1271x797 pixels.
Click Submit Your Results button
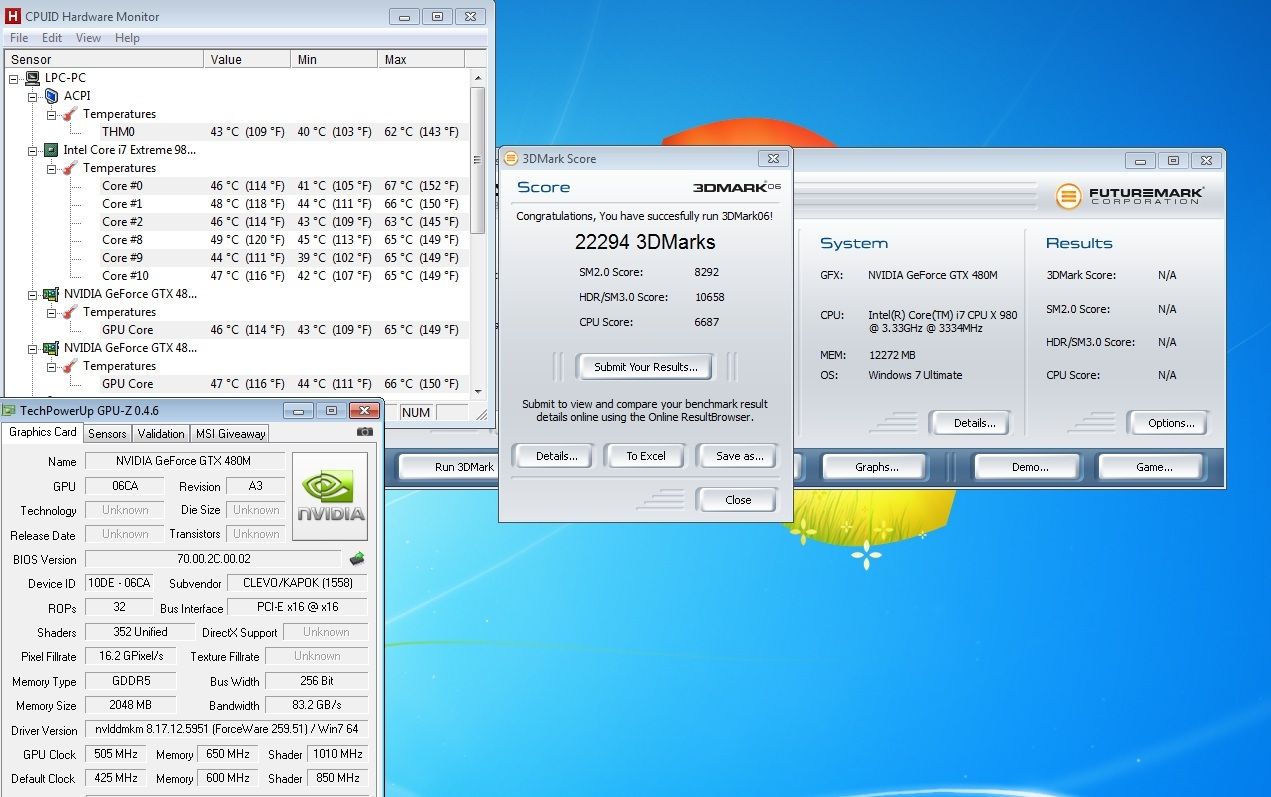pyautogui.click(x=646, y=367)
